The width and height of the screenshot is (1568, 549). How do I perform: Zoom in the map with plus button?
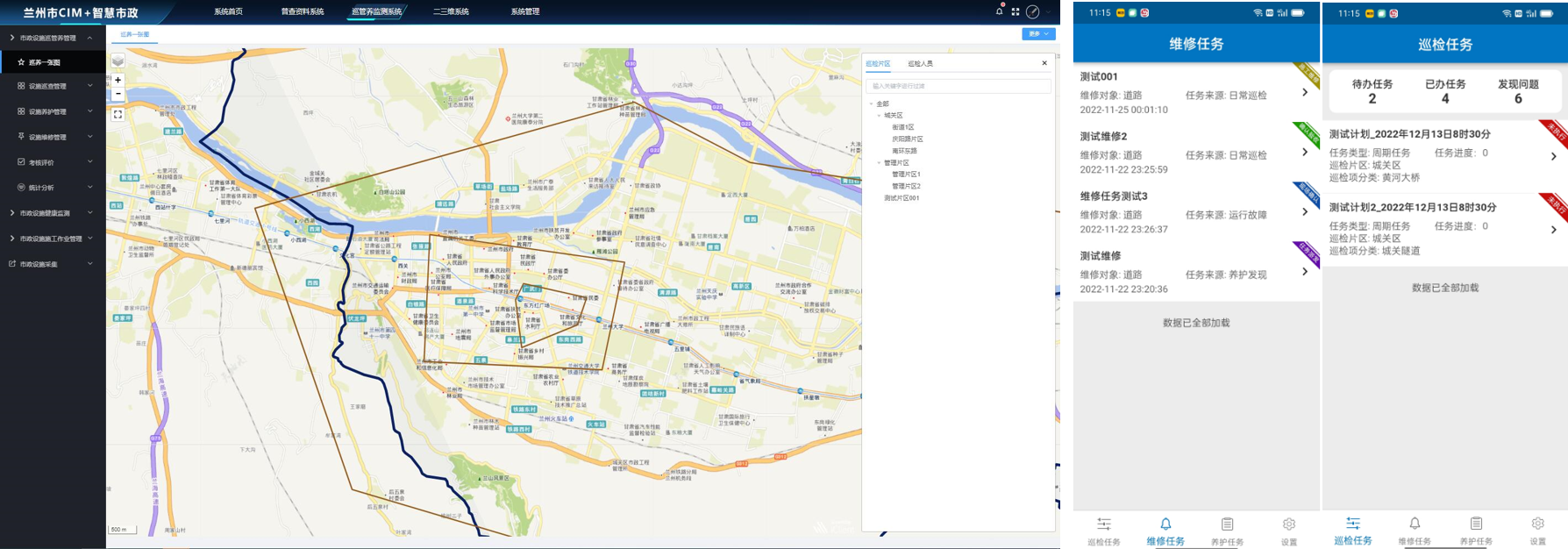tap(118, 80)
